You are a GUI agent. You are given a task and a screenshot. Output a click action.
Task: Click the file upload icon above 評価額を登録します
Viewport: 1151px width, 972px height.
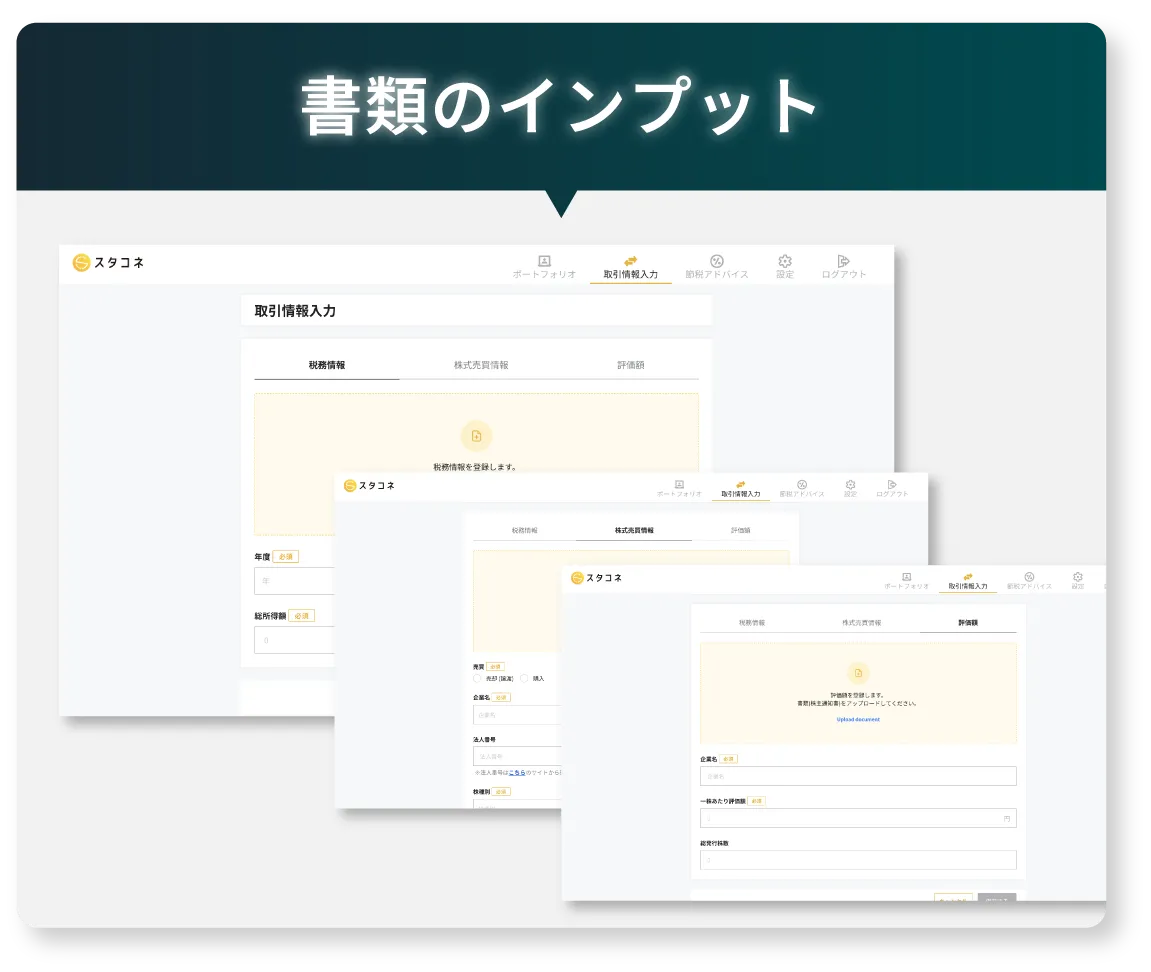coord(858,673)
